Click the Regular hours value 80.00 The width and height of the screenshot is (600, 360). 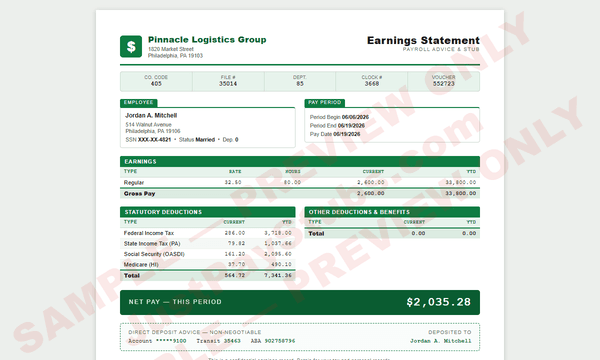click(292, 182)
